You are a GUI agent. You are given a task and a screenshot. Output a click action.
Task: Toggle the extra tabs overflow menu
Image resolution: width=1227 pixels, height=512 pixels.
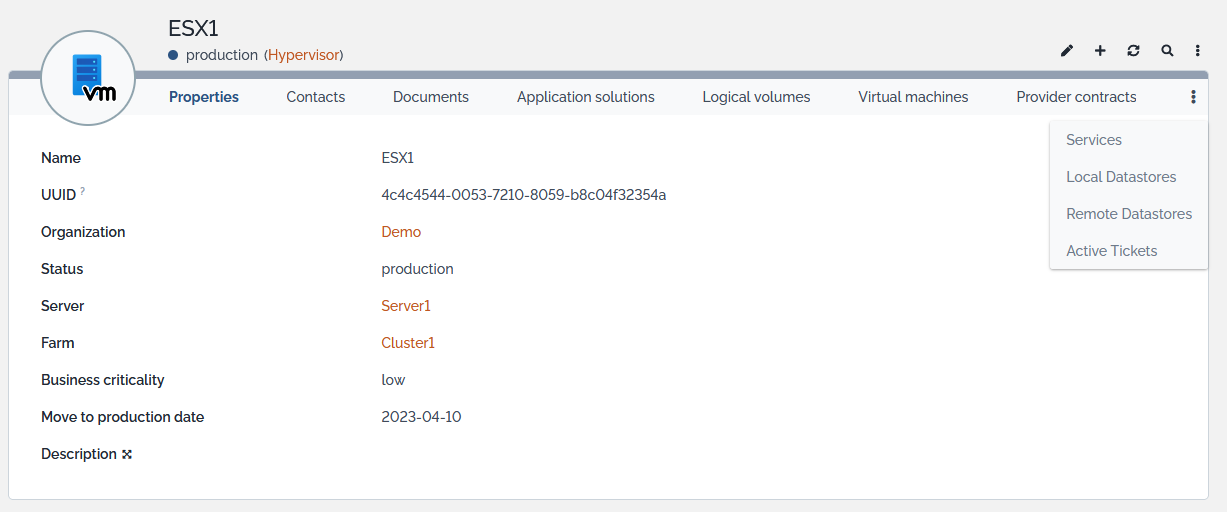click(x=1193, y=97)
